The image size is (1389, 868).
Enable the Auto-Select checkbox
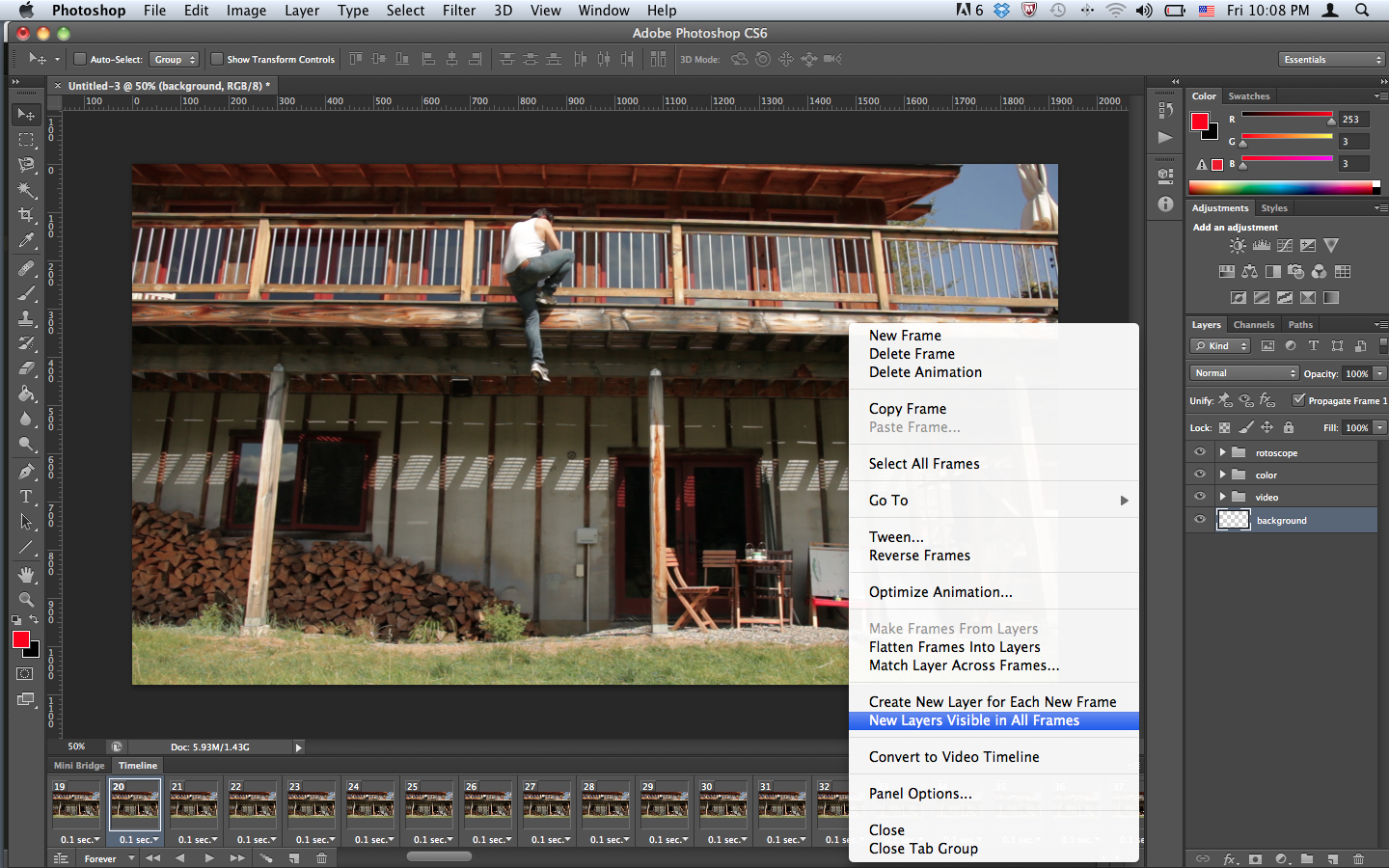point(80,60)
